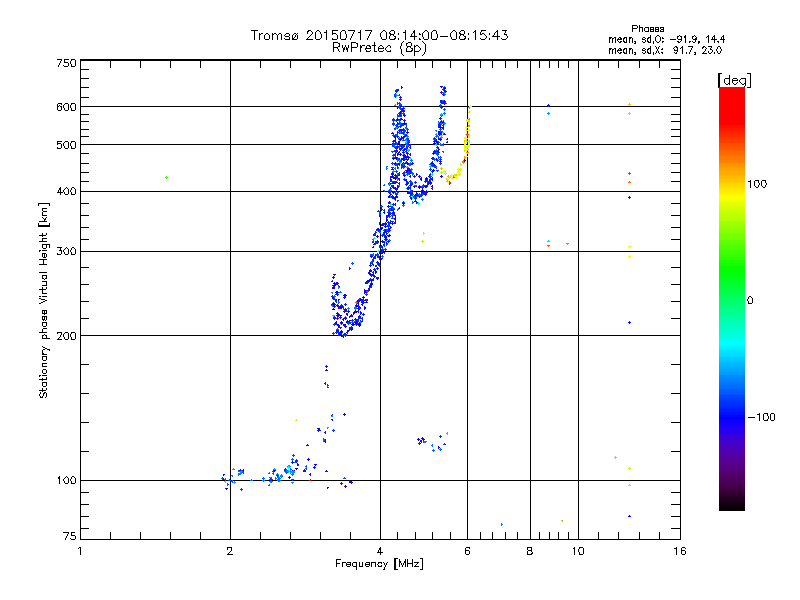Viewport: 800px width, 600px height.
Task: Click the x-axis tick label '1'
Action: tap(80, 551)
